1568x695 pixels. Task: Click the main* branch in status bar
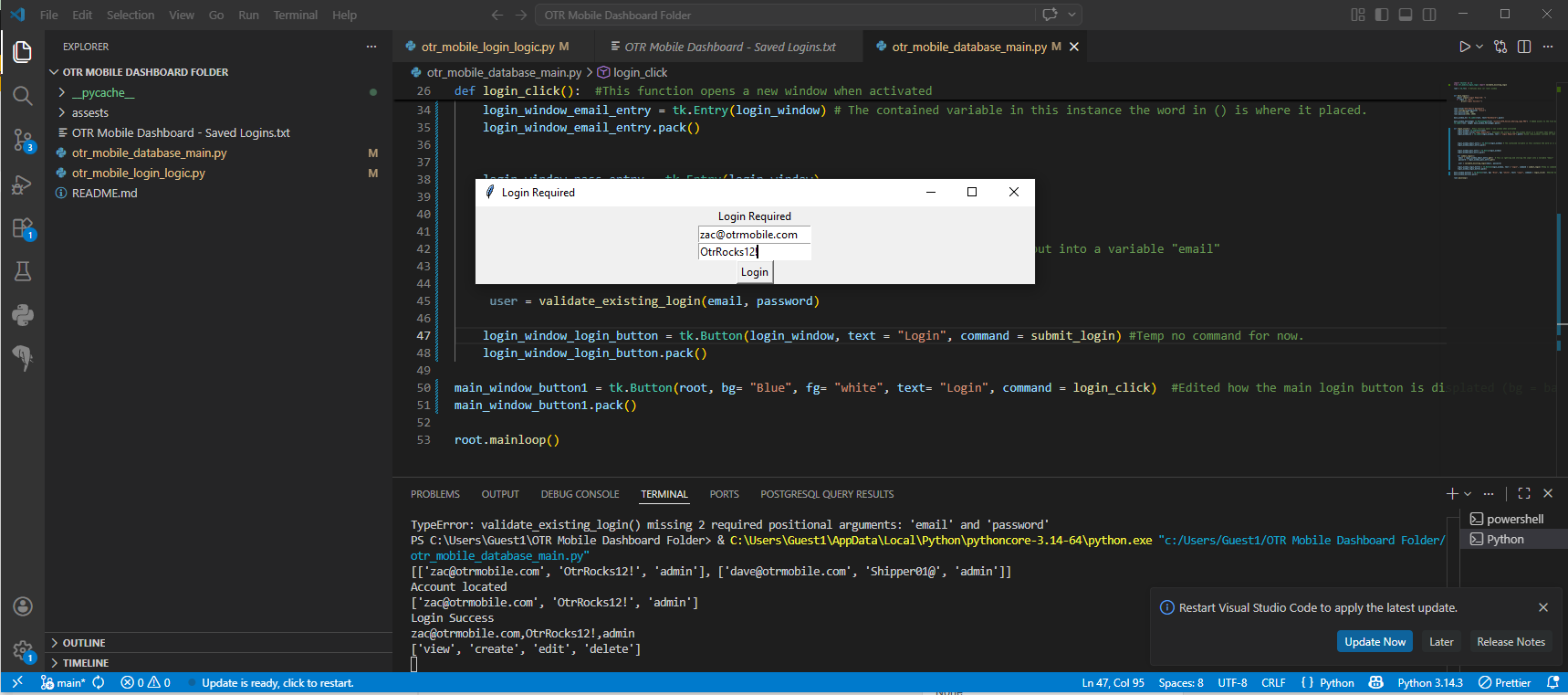[63, 683]
